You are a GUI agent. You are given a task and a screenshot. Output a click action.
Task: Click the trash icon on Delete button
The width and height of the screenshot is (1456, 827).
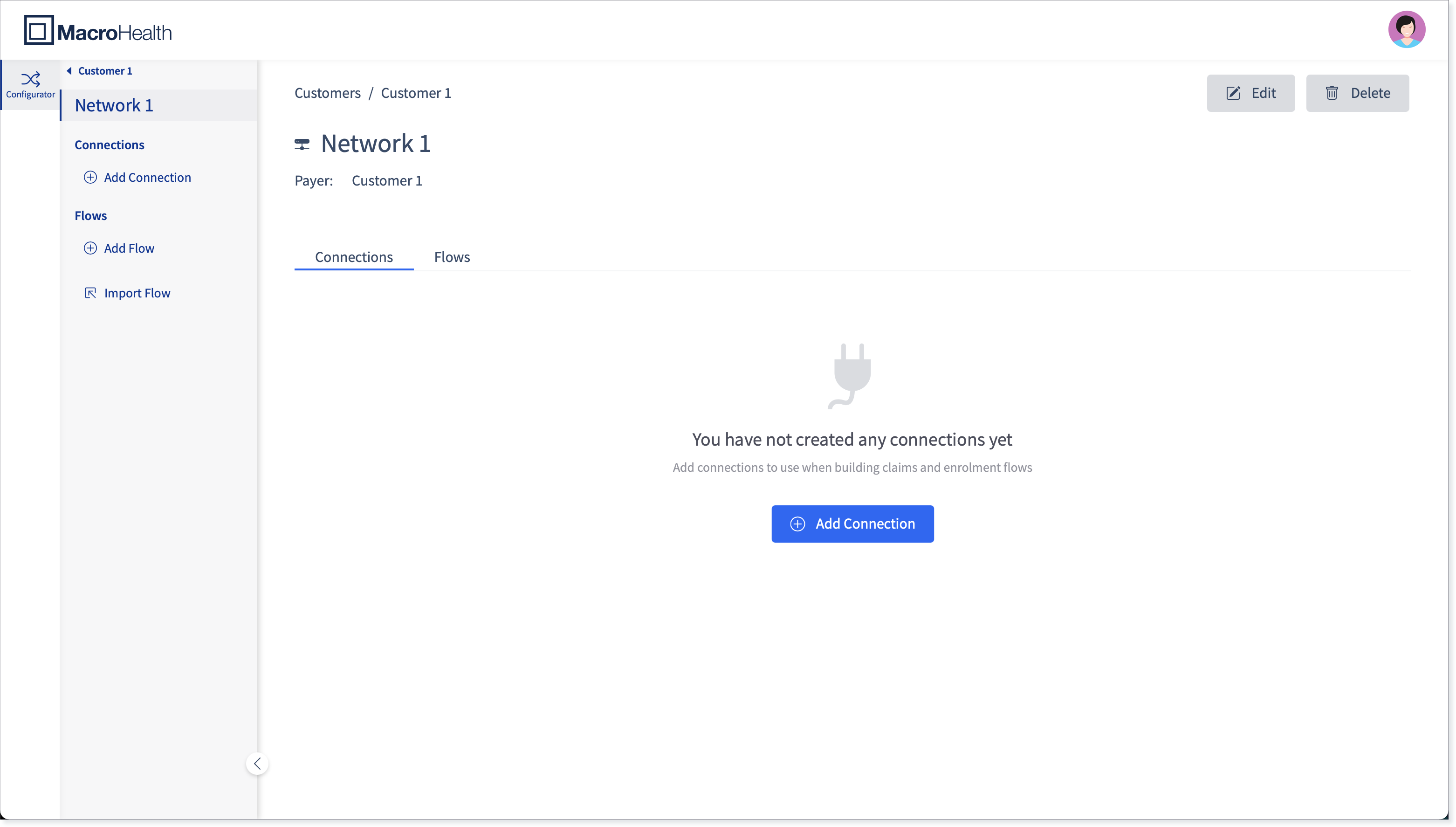pyautogui.click(x=1331, y=93)
